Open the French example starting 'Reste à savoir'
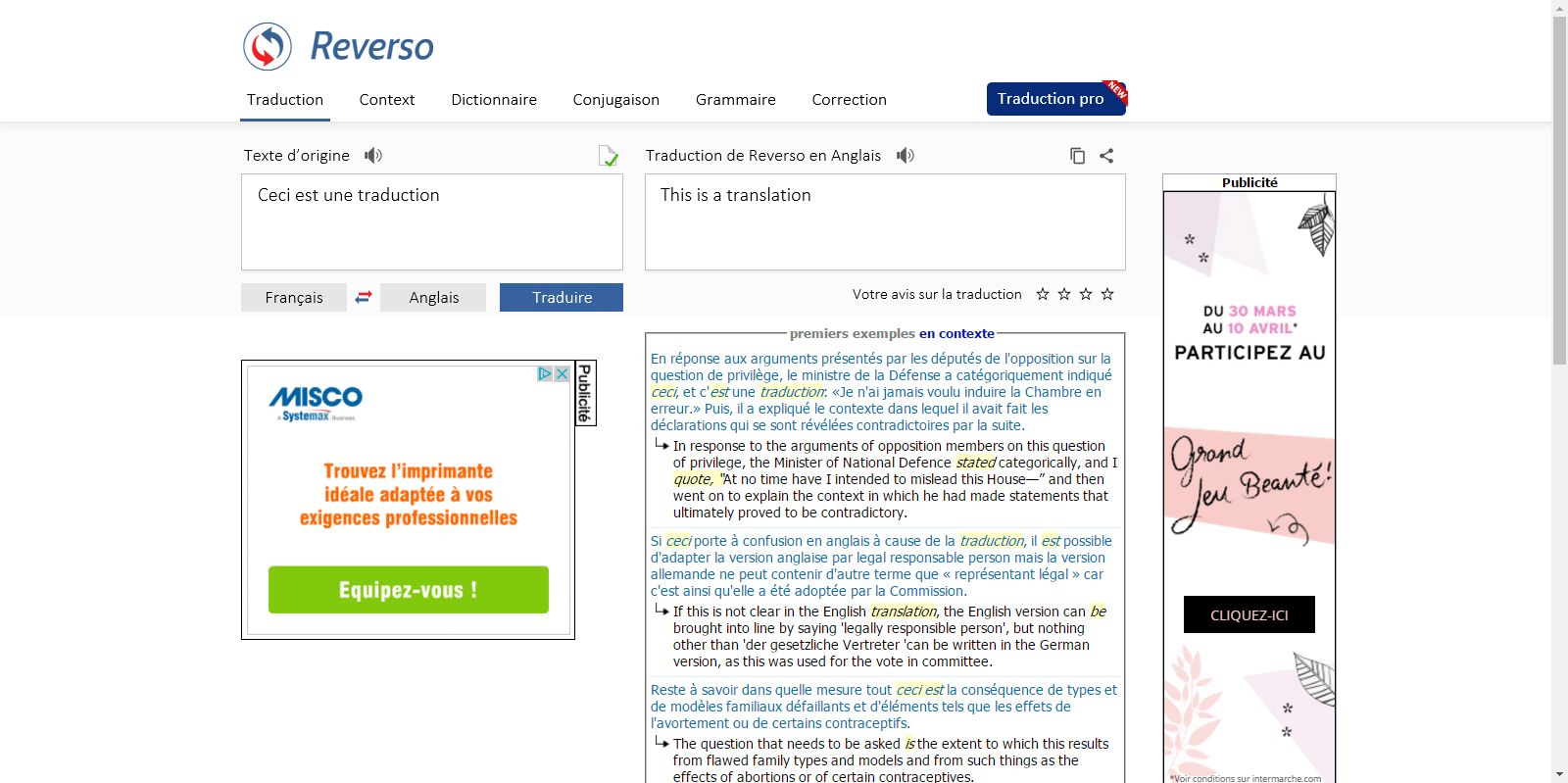This screenshot has width=1568, height=783. [883, 707]
